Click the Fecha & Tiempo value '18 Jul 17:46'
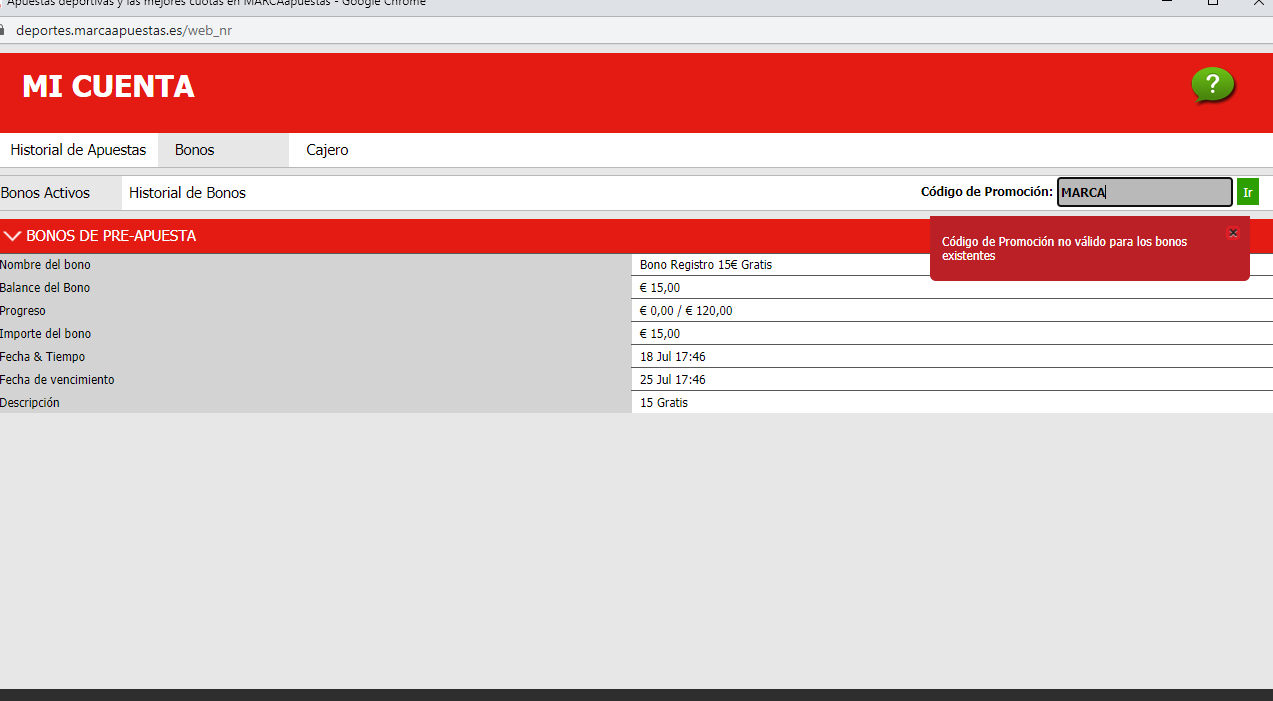Image resolution: width=1273 pixels, height=701 pixels. [673, 357]
